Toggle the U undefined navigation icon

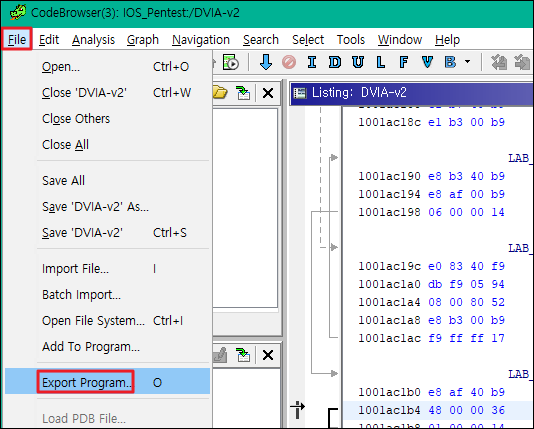pos(358,62)
